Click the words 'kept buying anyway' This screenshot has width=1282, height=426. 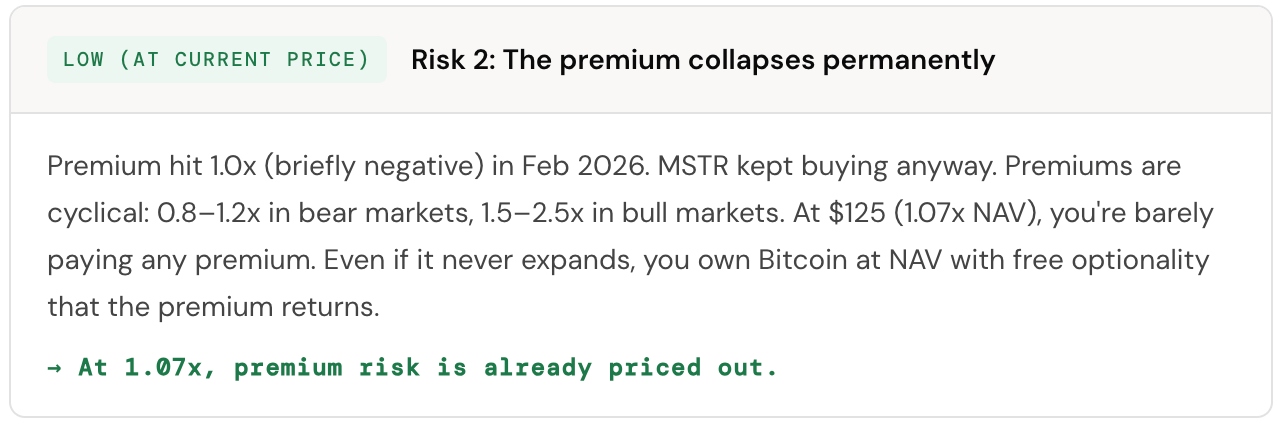[x=830, y=165]
